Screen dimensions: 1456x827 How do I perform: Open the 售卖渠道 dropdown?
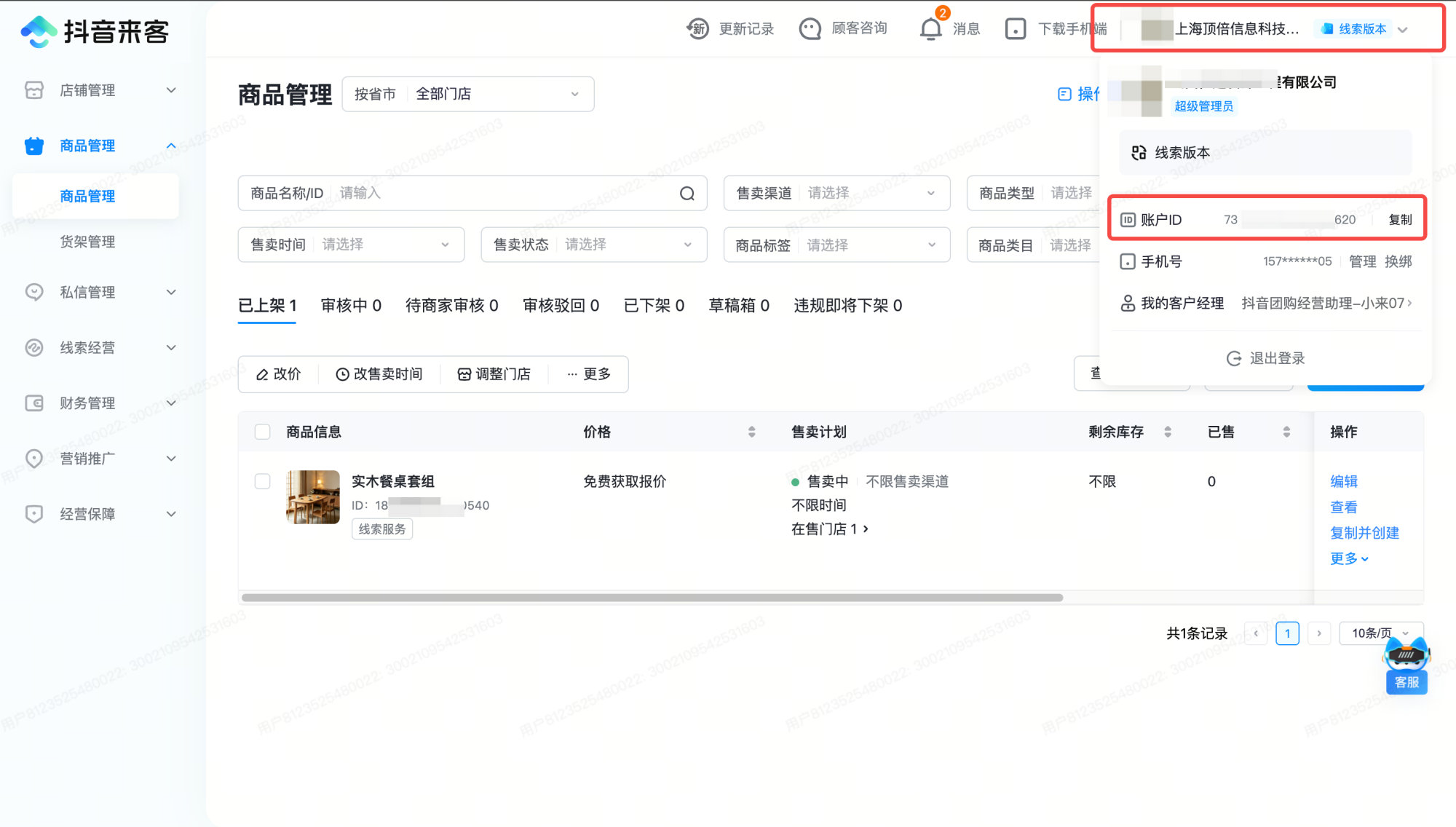click(x=836, y=193)
